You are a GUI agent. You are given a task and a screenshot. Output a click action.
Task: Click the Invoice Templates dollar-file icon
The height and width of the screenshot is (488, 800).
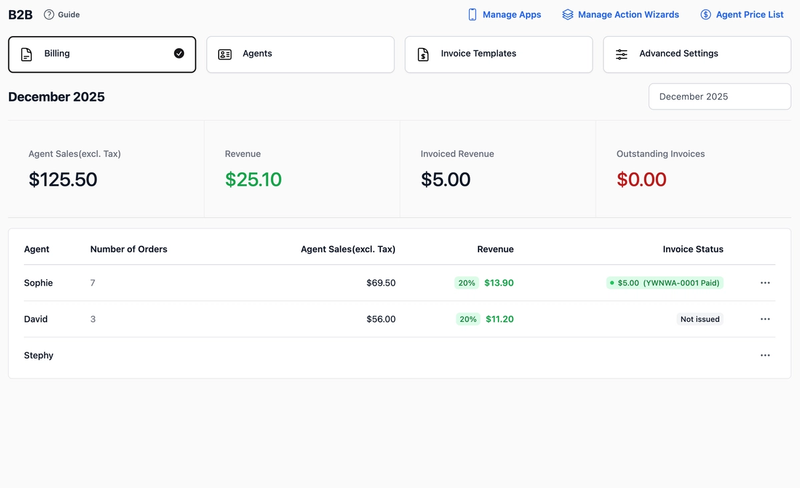[x=423, y=54]
